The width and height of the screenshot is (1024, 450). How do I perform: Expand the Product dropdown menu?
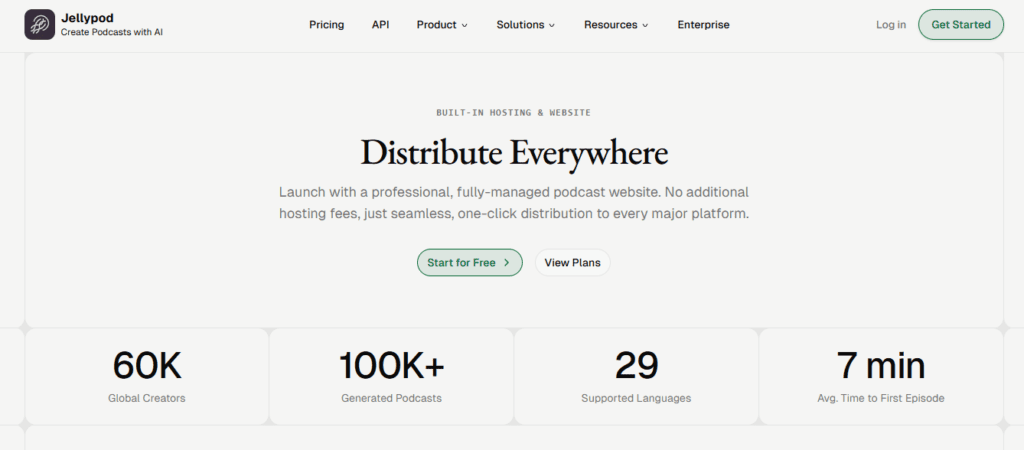pyautogui.click(x=441, y=25)
